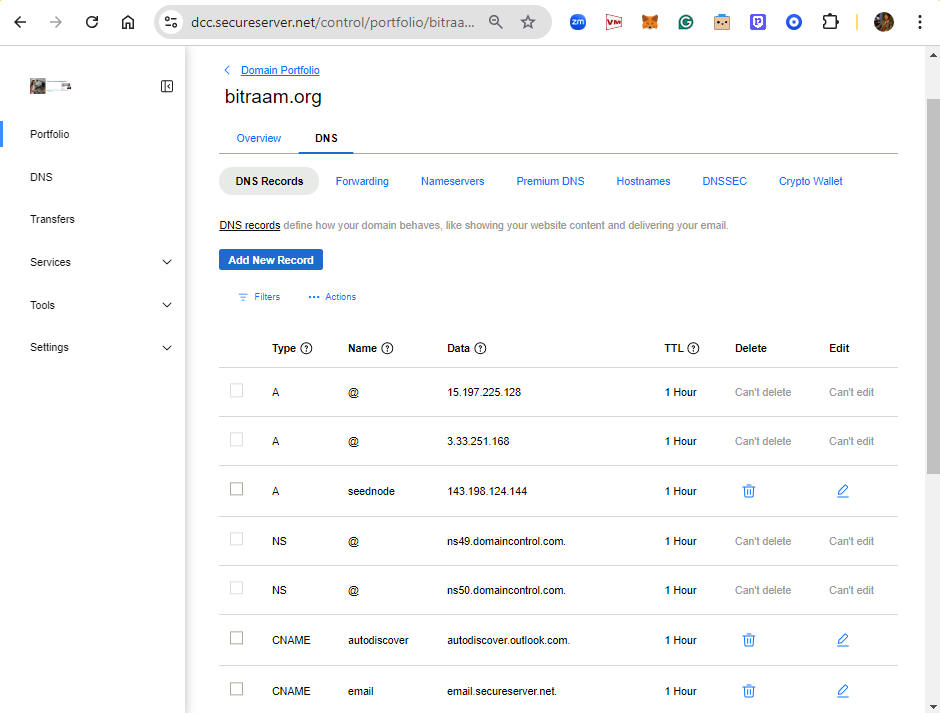Viewport: 940px width, 713px height.
Task: Click the browser forward arrow
Action: [56, 22]
